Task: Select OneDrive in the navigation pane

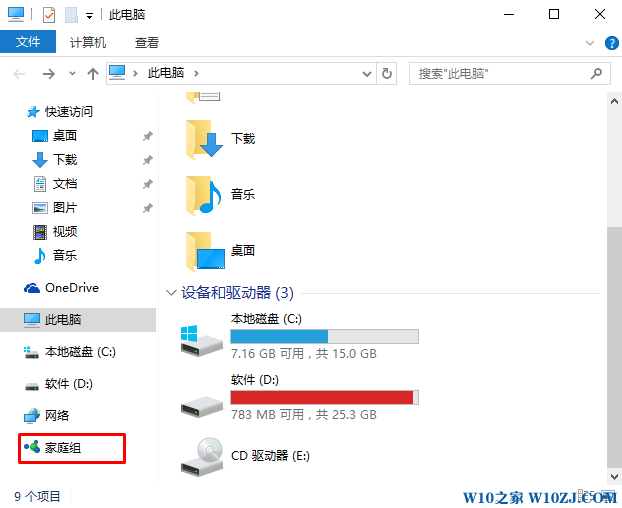Action: click(x=61, y=288)
